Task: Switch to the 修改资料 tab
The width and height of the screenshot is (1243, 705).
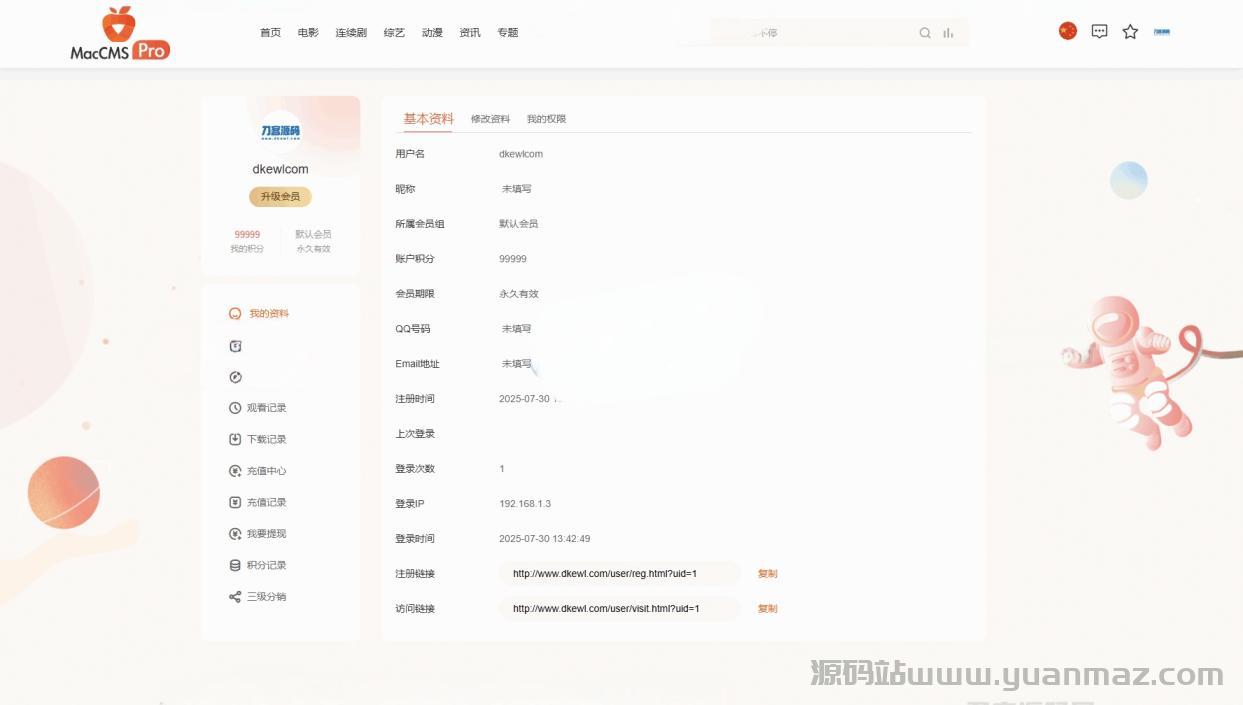Action: (x=490, y=119)
